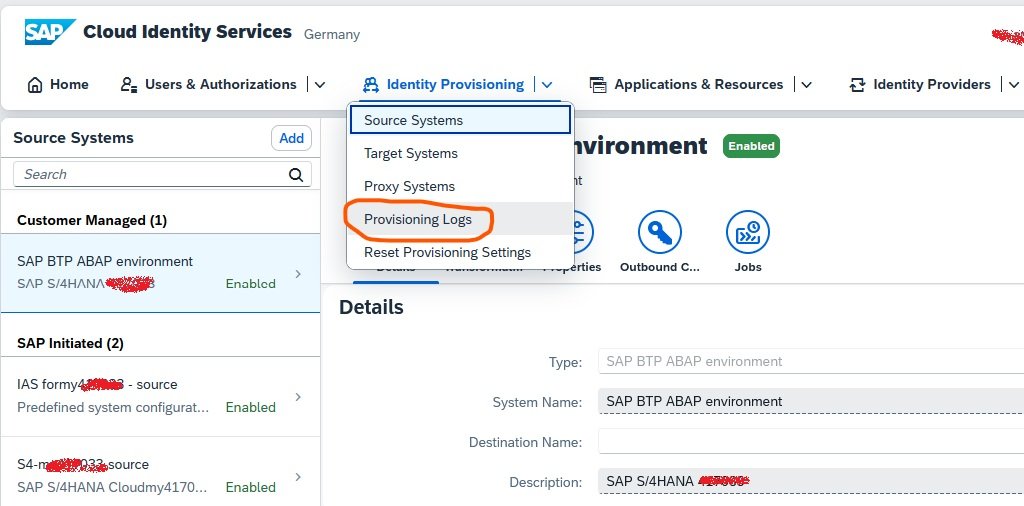This screenshot has height=506, width=1024.
Task: Expand the Users & Authorizations dropdown arrow
Action: point(319,85)
